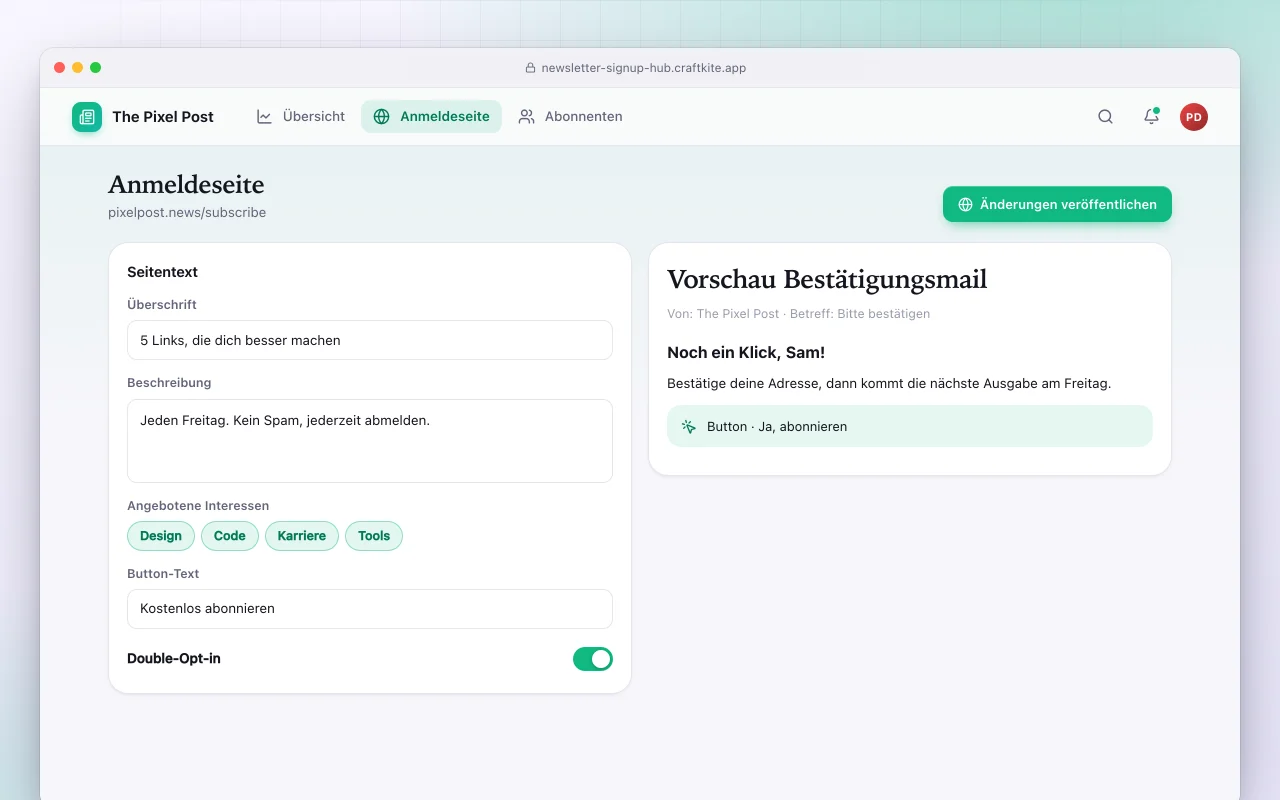Screen dimensions: 1280x800
Task: Edit the Überschrift input field
Action: pyautogui.click(x=370, y=340)
